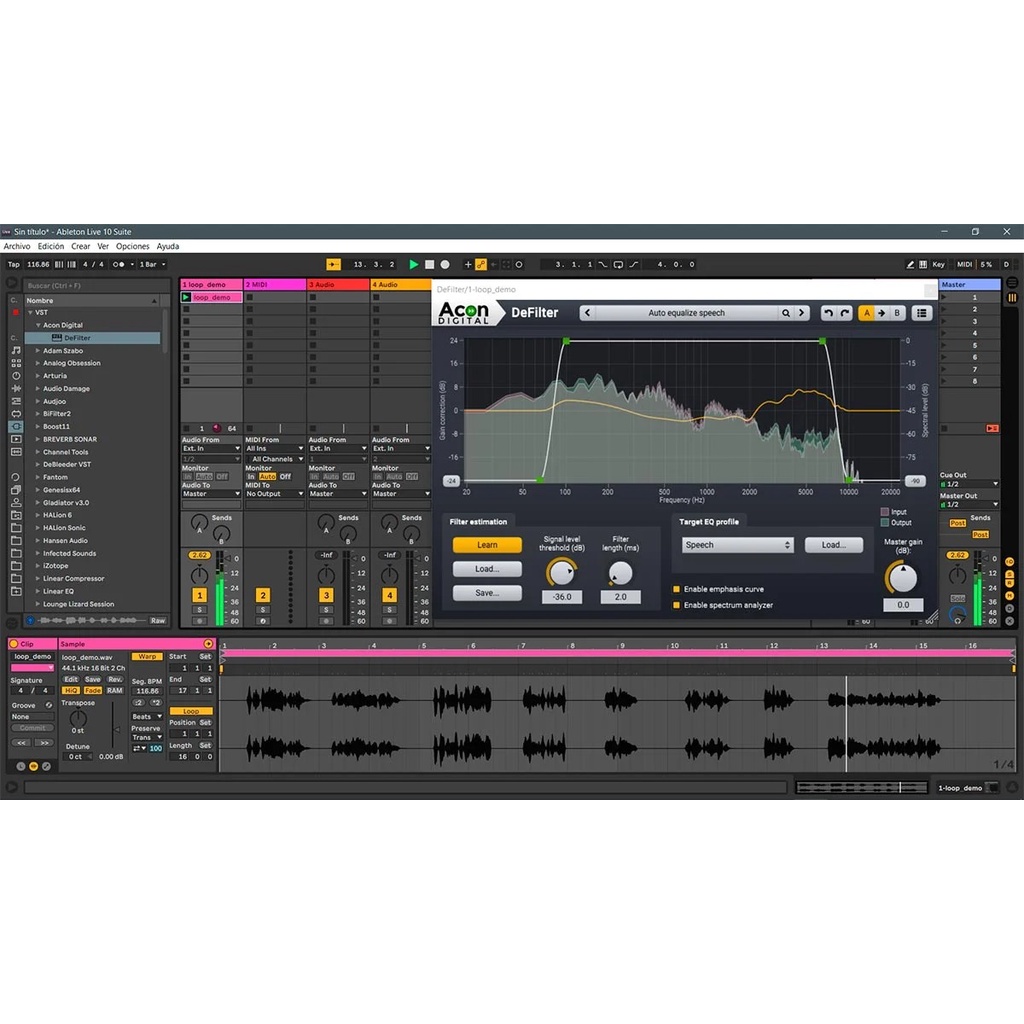Click the previous preset arrow in DeFilter
1024x1024 pixels.
[x=587, y=313]
